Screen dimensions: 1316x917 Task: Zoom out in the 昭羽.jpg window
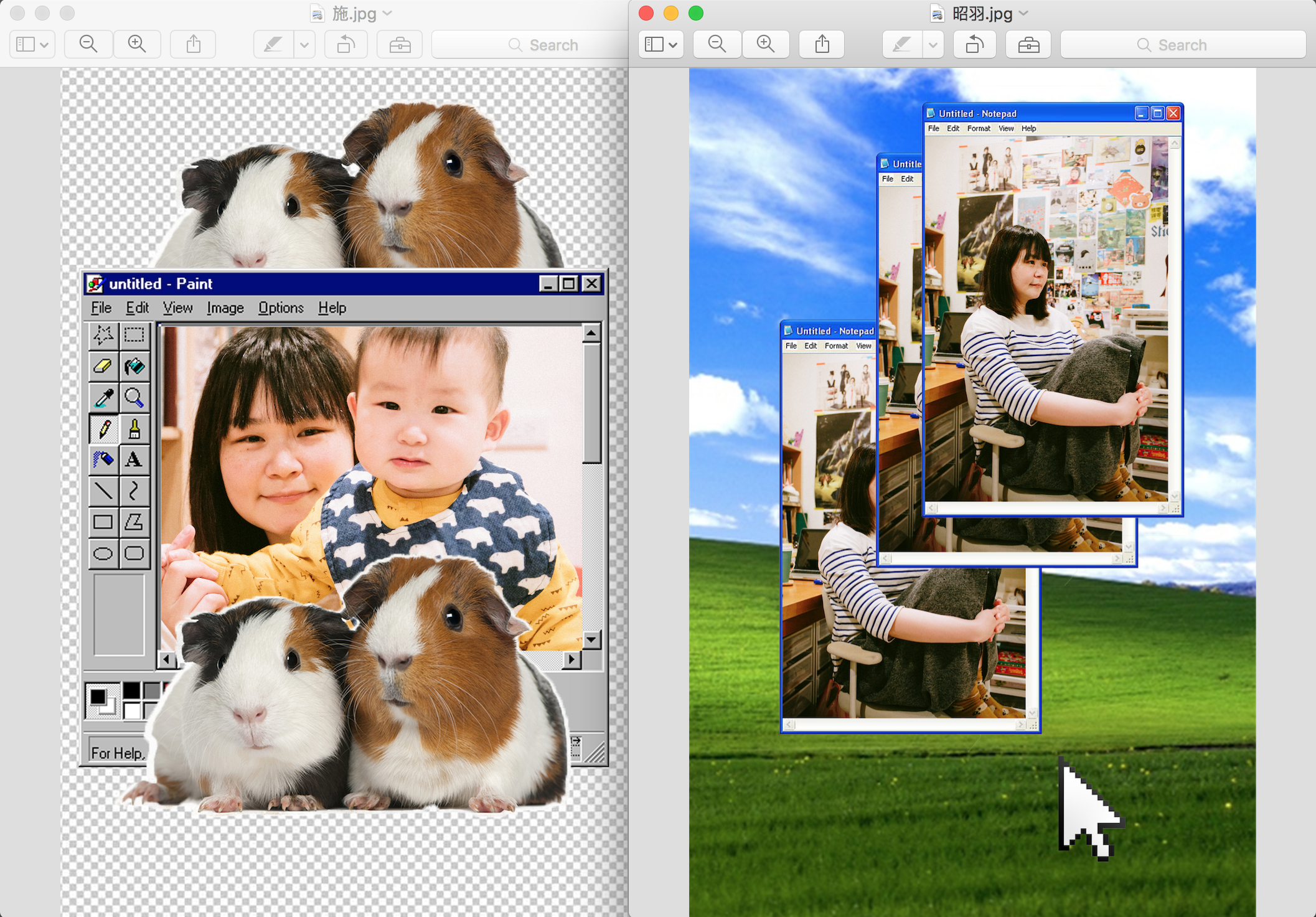coord(717,45)
